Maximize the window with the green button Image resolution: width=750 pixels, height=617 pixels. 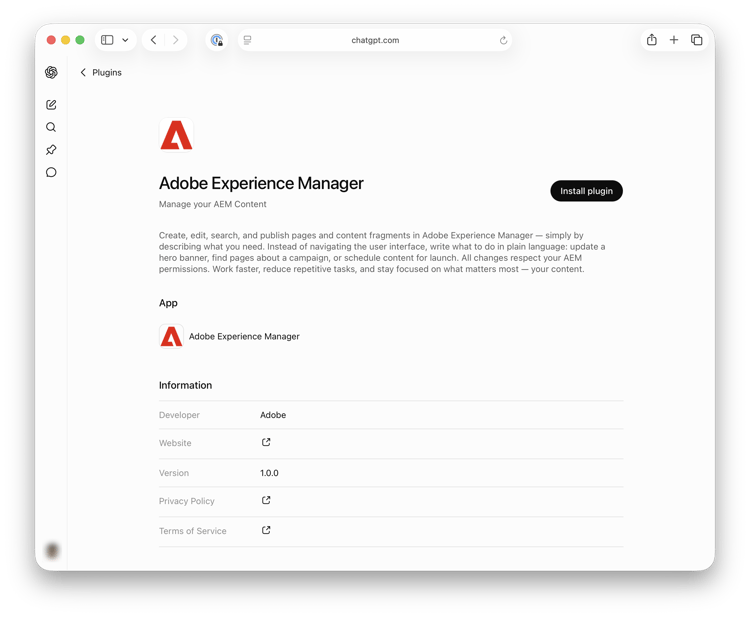pos(80,40)
